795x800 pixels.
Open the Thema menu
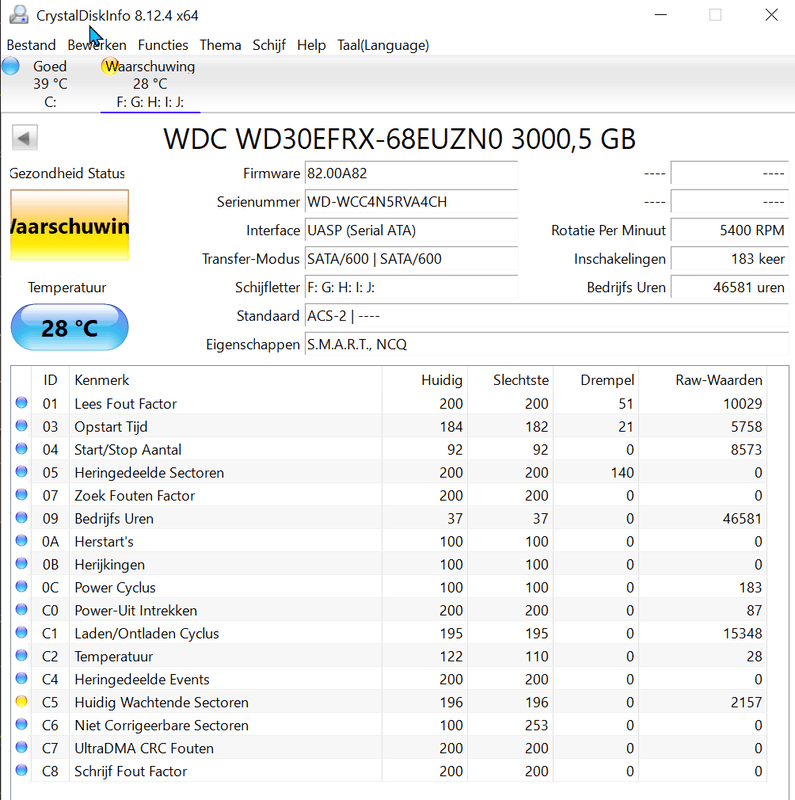coord(220,45)
